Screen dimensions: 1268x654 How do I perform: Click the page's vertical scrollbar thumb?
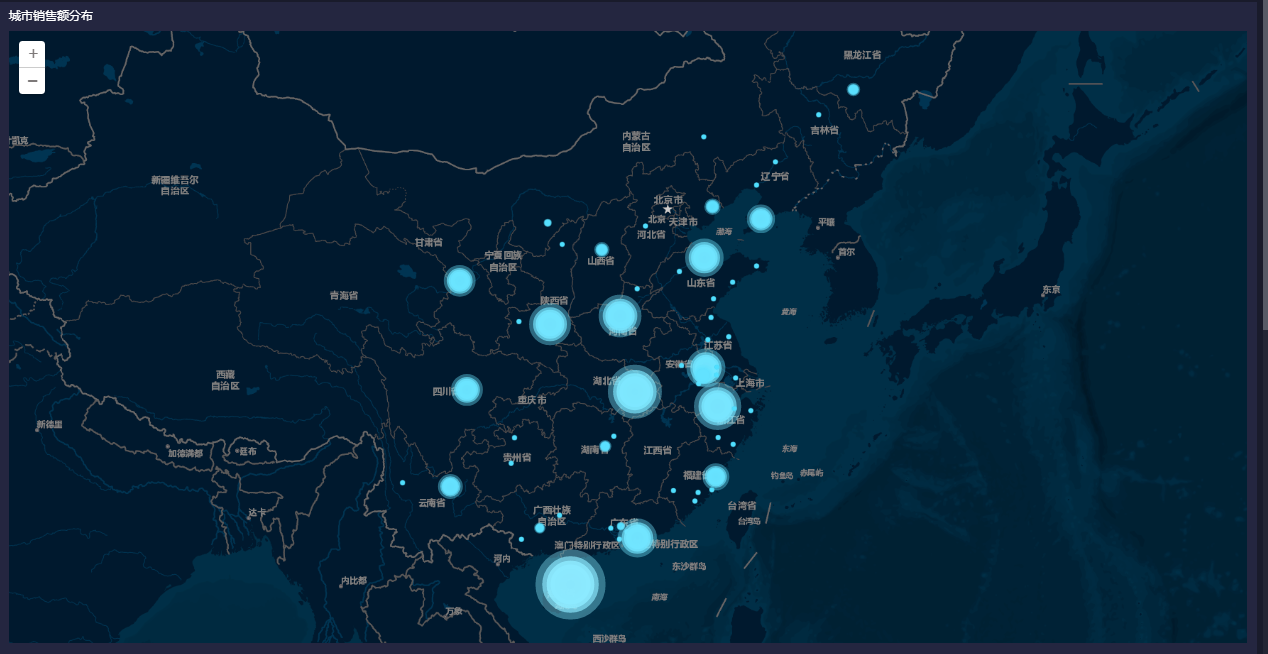pyautogui.click(x=1264, y=165)
